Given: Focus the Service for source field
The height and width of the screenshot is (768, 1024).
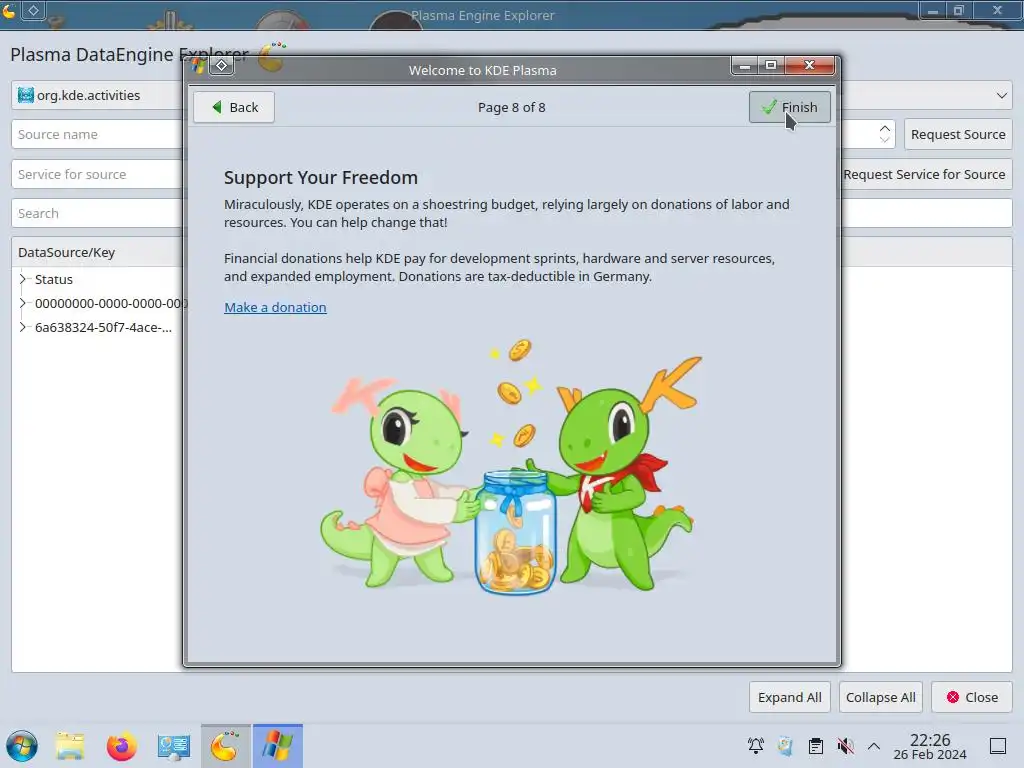Looking at the screenshot, I should 97,174.
